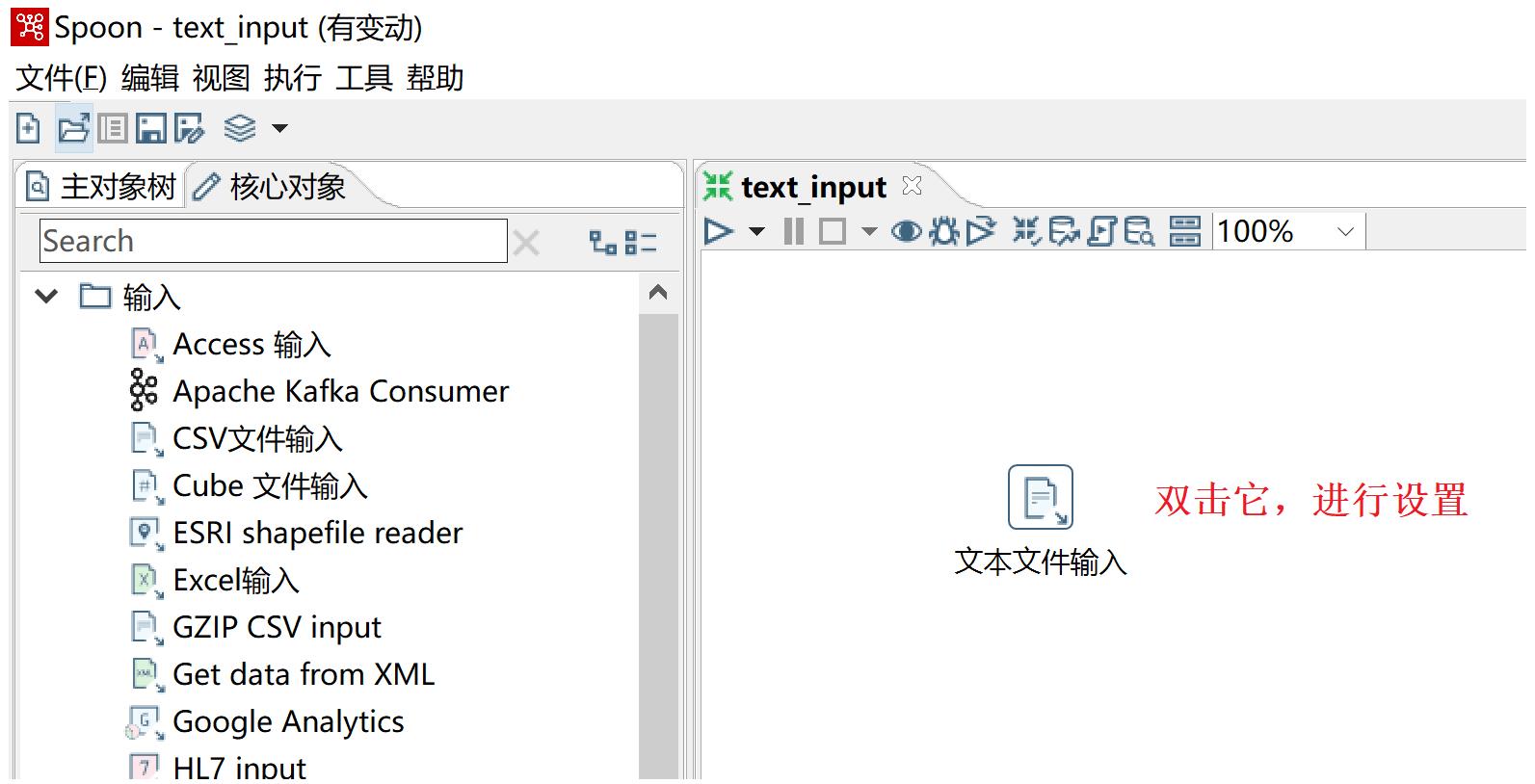Image resolution: width=1535 pixels, height=784 pixels.
Task: Save the transformation with the floppy icon
Action: [150, 128]
